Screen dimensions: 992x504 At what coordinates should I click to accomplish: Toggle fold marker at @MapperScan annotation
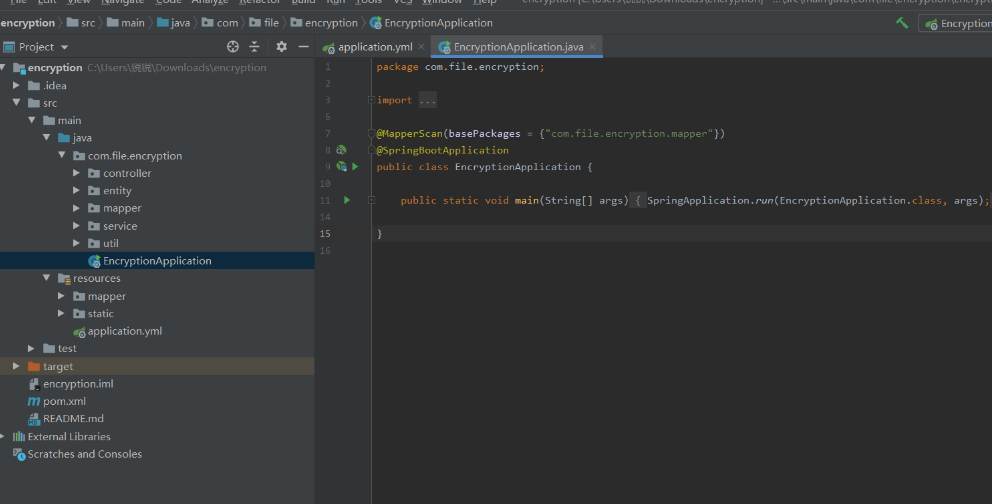tap(371, 134)
